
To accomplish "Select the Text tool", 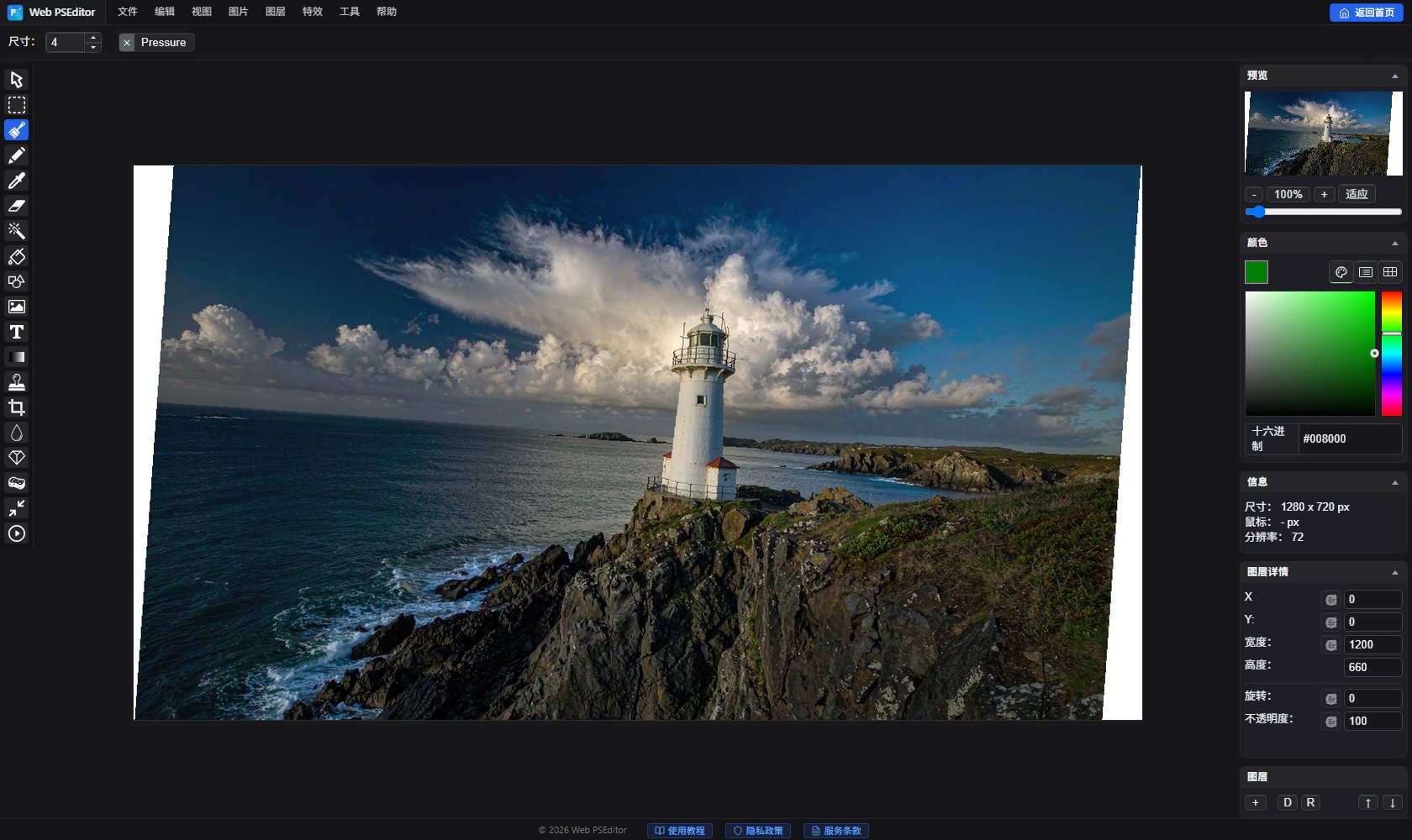I will tap(17, 332).
